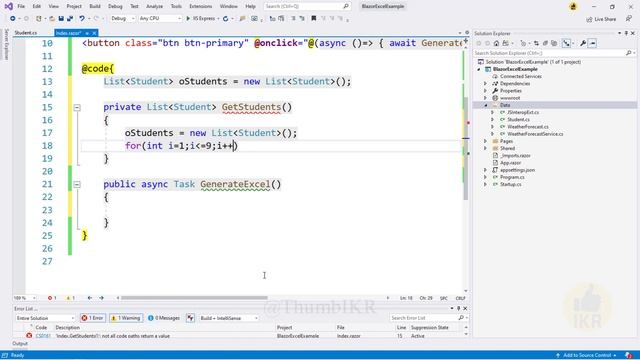Open the Debug configuration dropdown
Screen dimensions: 640x360
point(122,18)
